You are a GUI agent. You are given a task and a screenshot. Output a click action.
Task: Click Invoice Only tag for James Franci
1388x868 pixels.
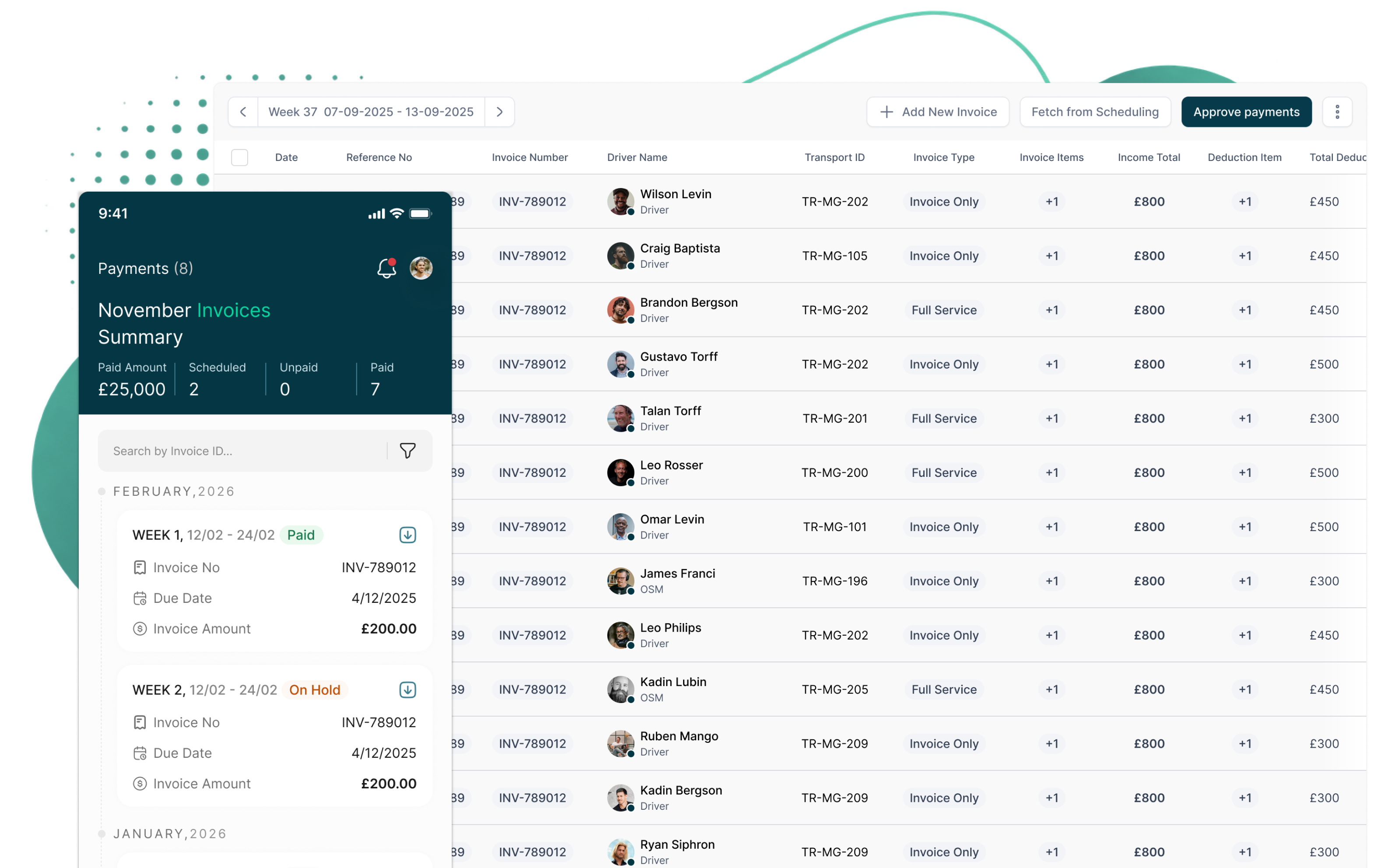(x=944, y=581)
